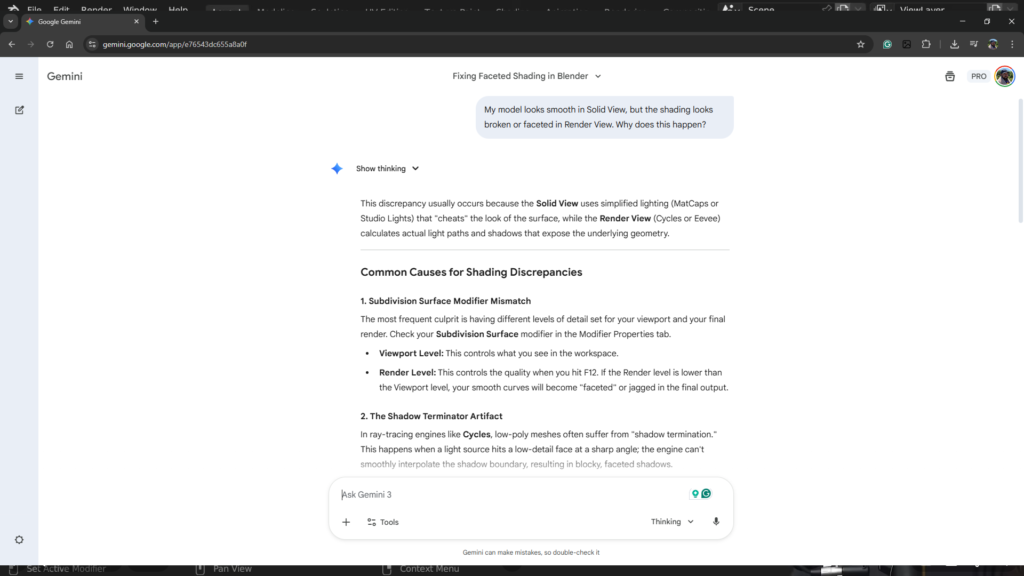The width and height of the screenshot is (1024, 576).
Task: Click the PRO badge button
Action: point(978,76)
